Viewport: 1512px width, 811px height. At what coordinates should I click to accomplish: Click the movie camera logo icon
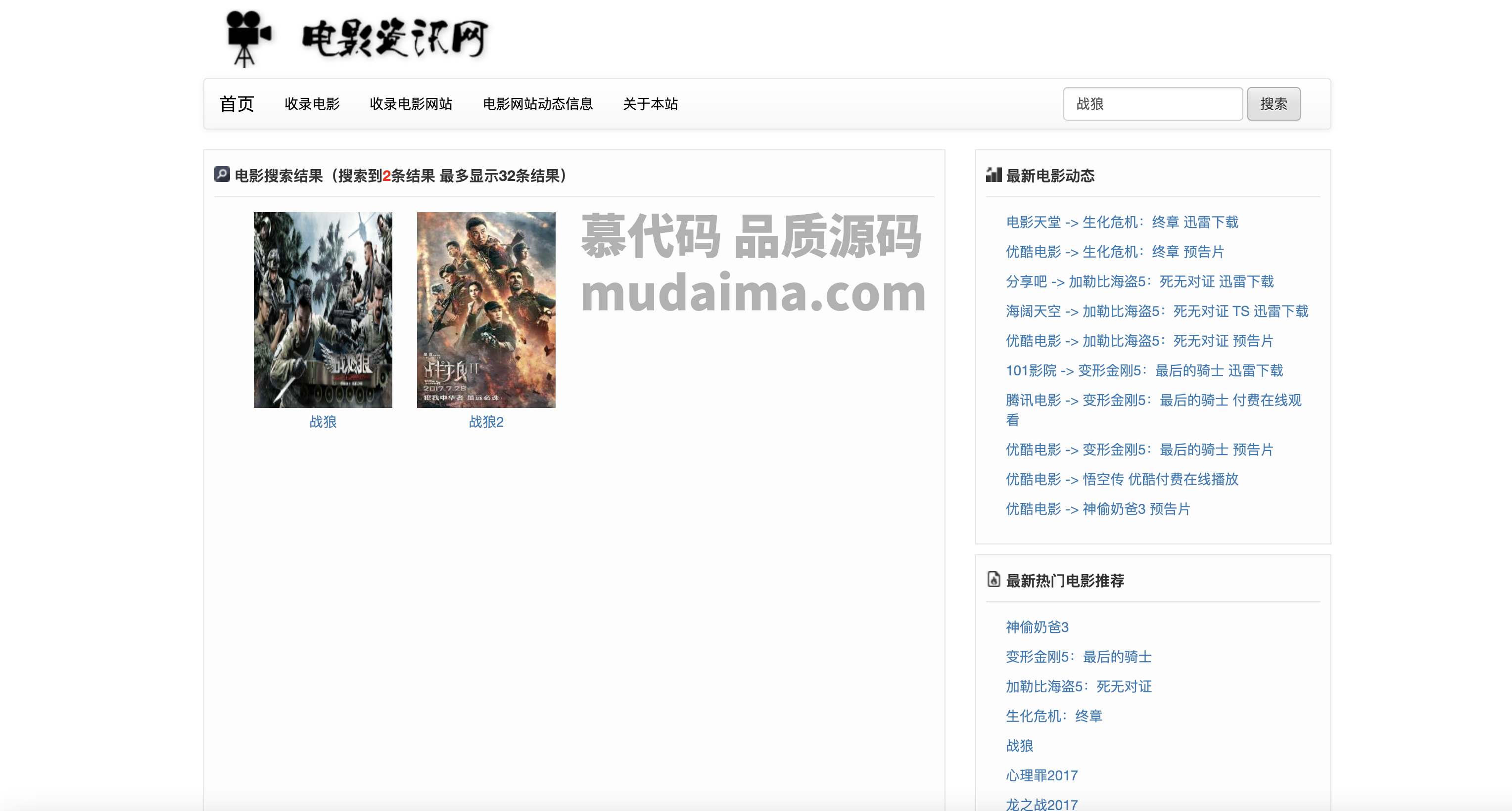coord(248,39)
